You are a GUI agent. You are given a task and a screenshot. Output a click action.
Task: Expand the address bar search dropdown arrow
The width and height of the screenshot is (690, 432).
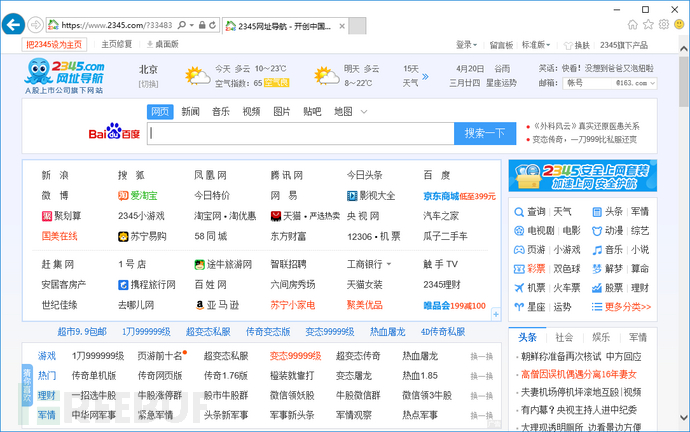[192, 25]
